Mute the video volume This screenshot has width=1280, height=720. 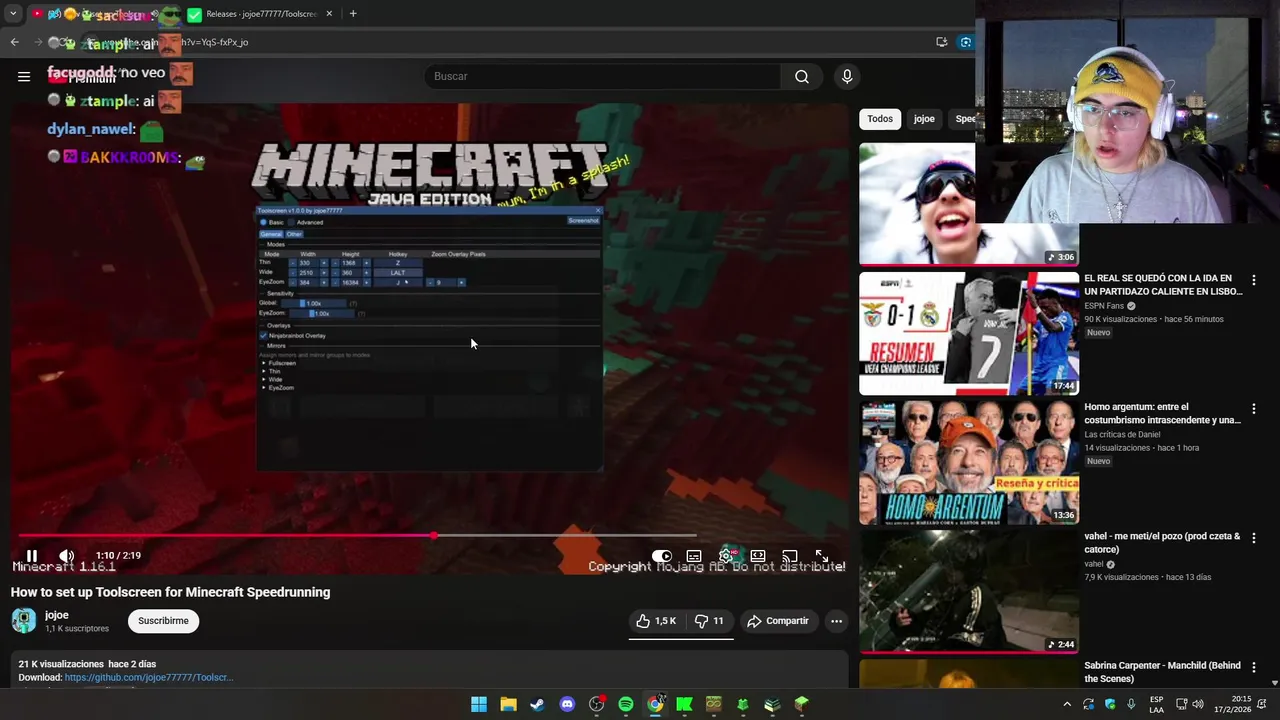pyautogui.click(x=66, y=556)
